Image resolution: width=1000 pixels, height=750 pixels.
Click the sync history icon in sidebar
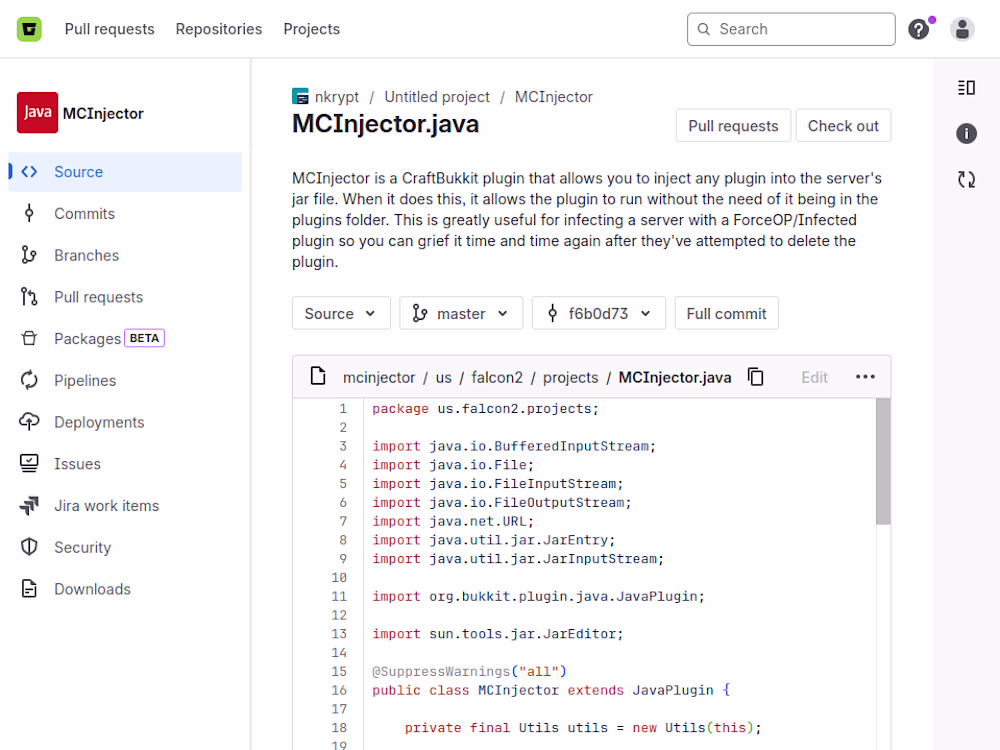coord(966,180)
